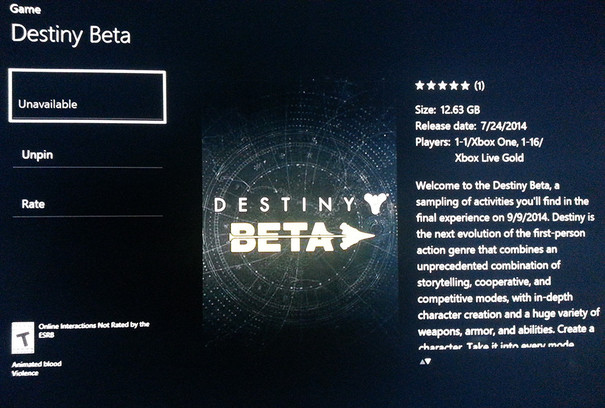The height and width of the screenshot is (408, 605).
Task: Click the Destiny tricorn logo emblem
Action: (x=376, y=204)
